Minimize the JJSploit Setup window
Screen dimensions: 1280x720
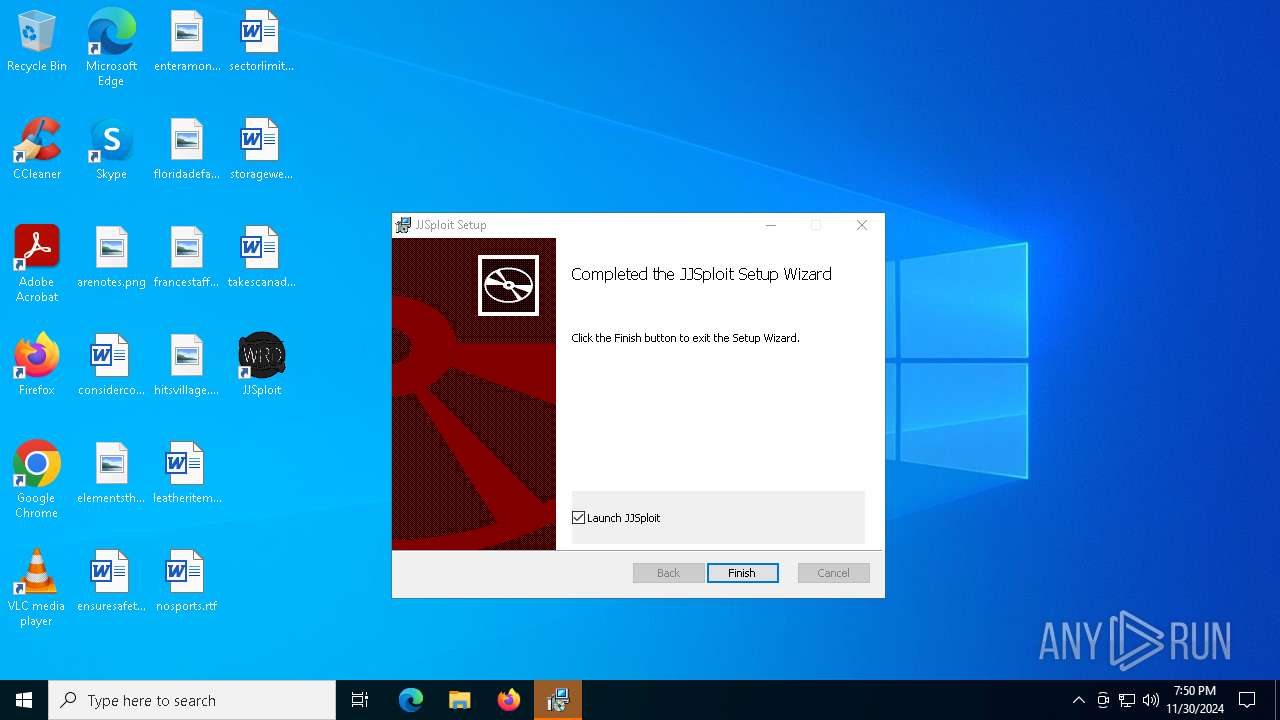771,225
